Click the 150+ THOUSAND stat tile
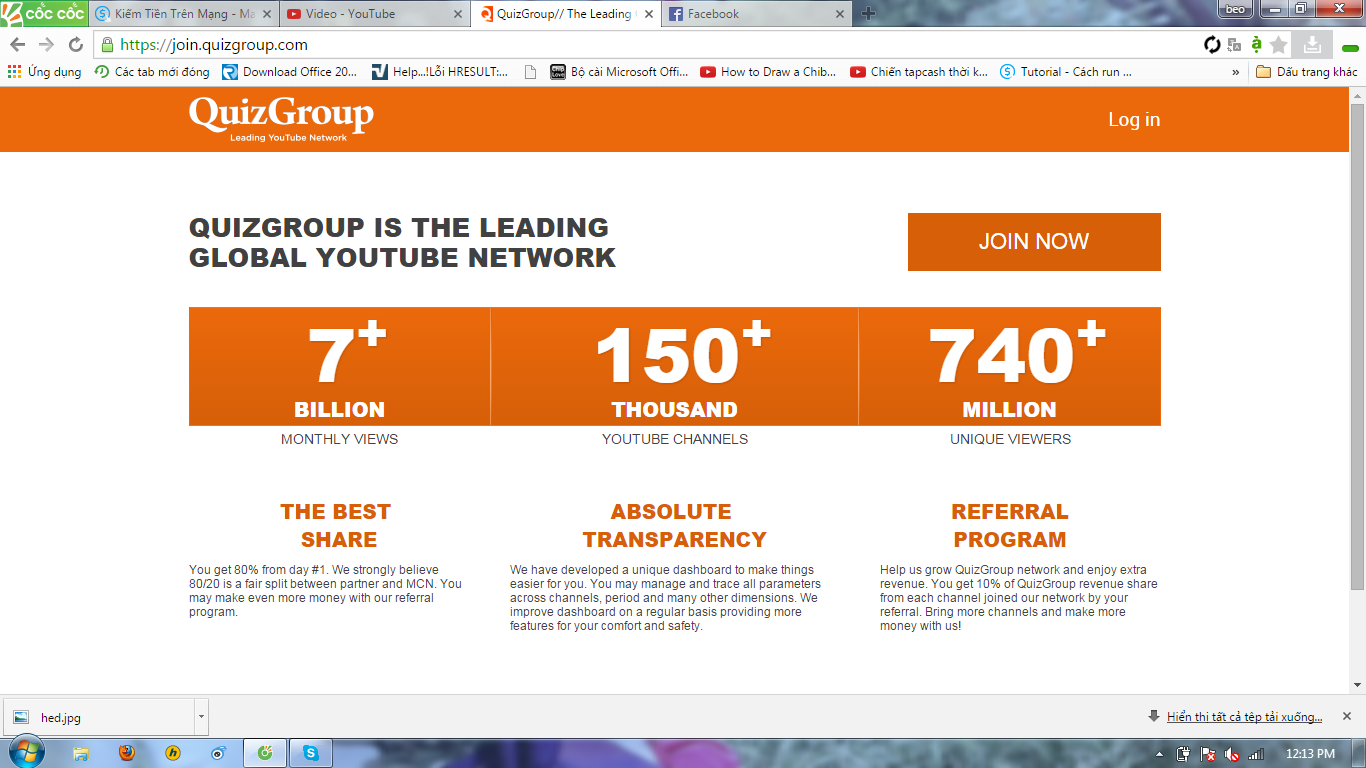The height and width of the screenshot is (768, 1366). (x=675, y=366)
